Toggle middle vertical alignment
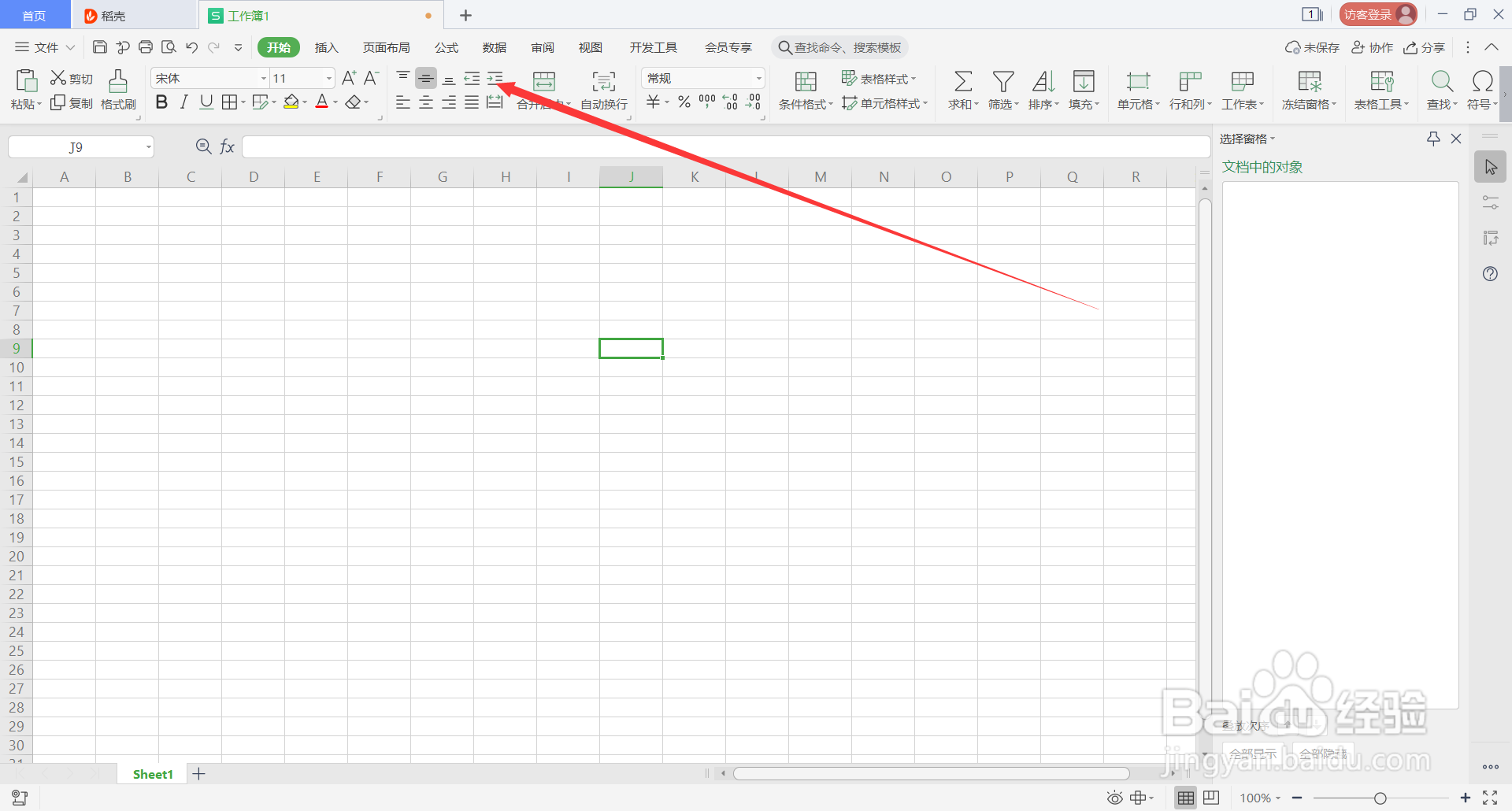 426,78
